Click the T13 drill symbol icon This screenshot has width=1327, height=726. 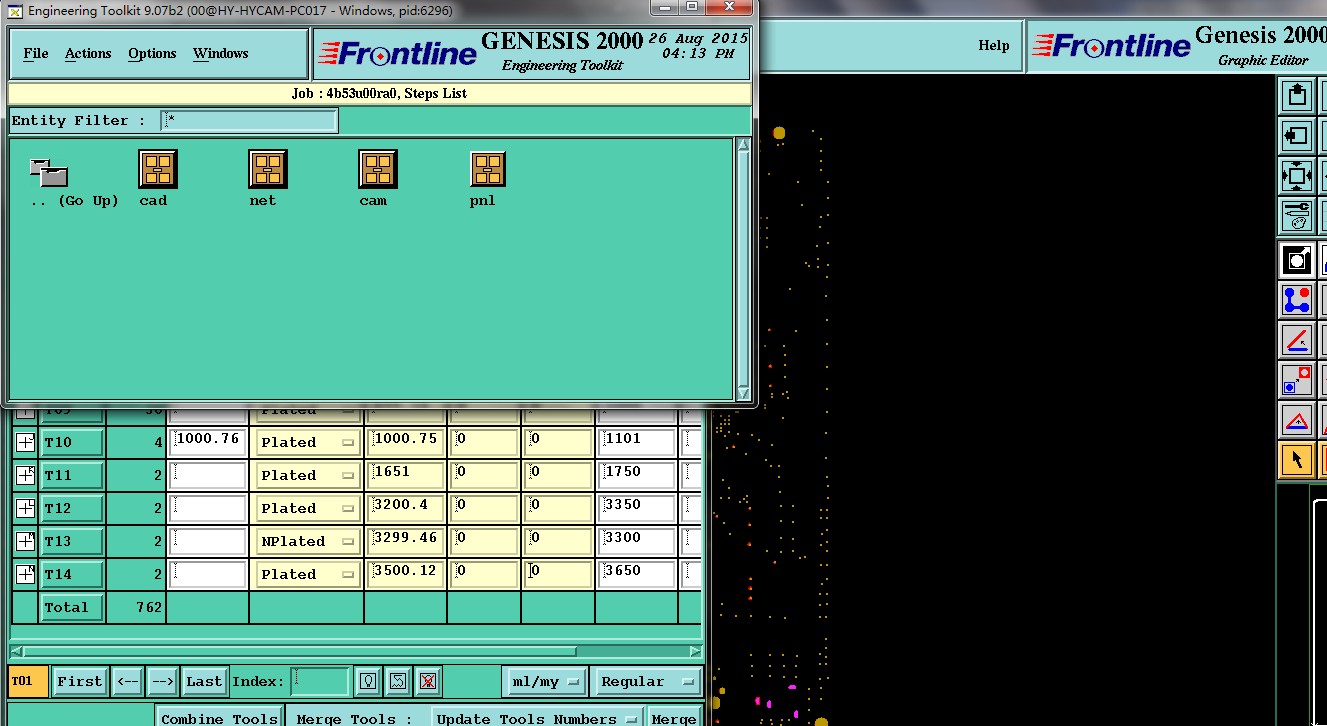pos(25,541)
